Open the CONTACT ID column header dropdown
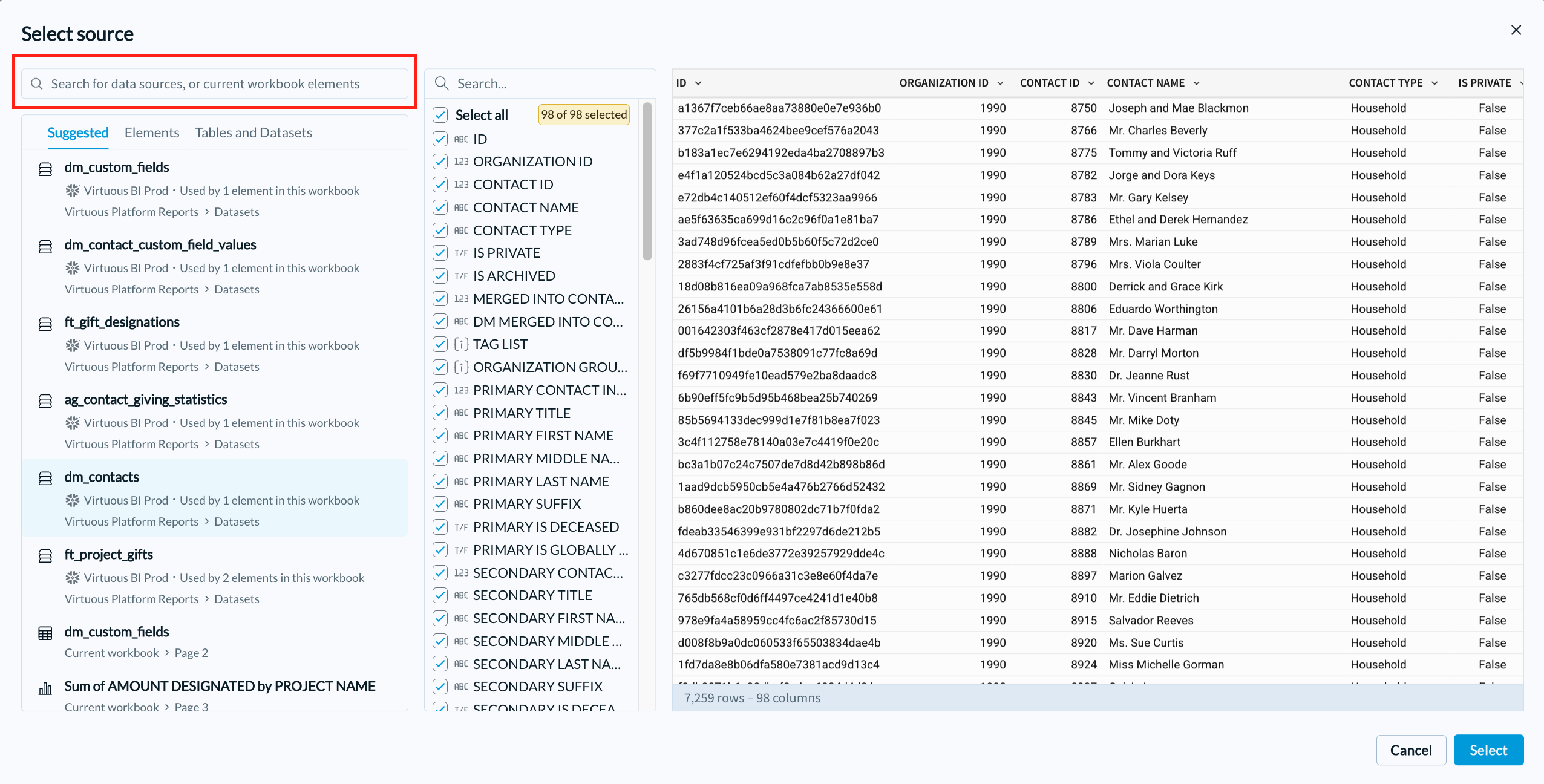The image size is (1544, 784). point(1091,83)
